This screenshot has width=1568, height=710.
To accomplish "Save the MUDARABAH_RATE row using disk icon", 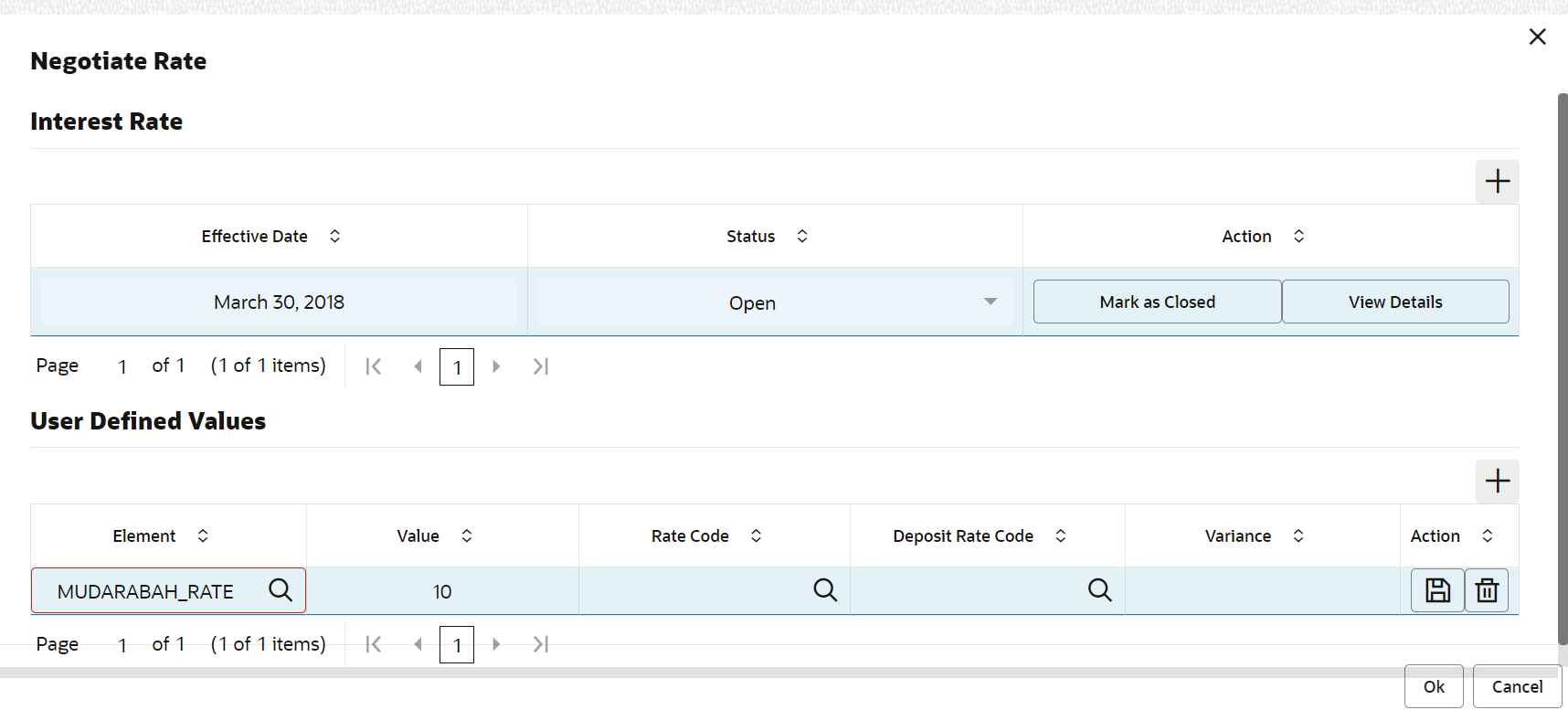I will point(1437,591).
